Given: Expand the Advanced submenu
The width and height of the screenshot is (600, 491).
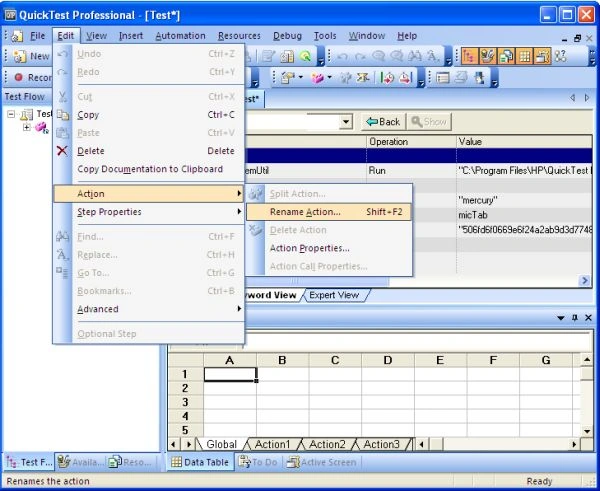Looking at the screenshot, I should (149, 309).
